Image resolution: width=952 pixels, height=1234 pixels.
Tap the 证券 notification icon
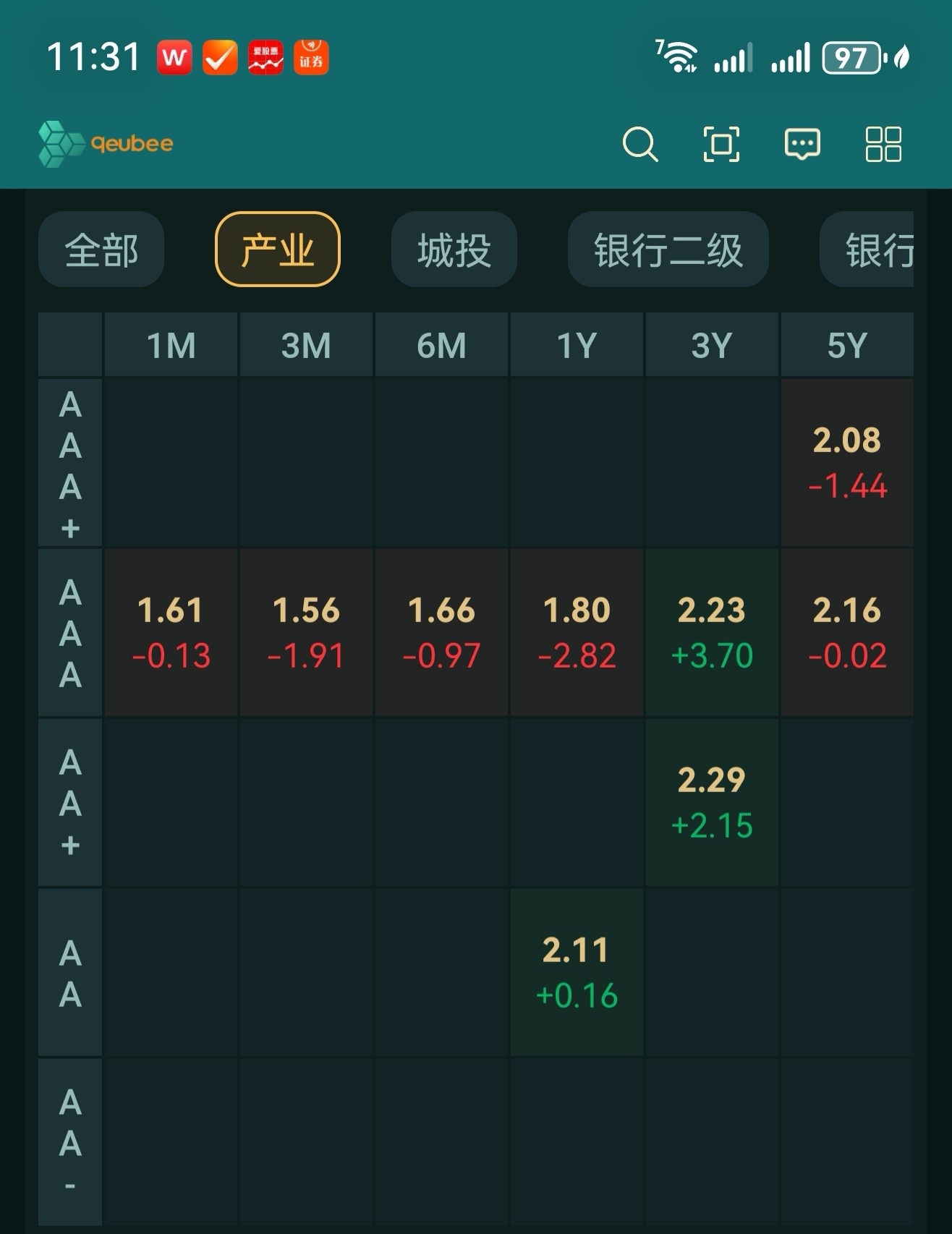(x=311, y=58)
